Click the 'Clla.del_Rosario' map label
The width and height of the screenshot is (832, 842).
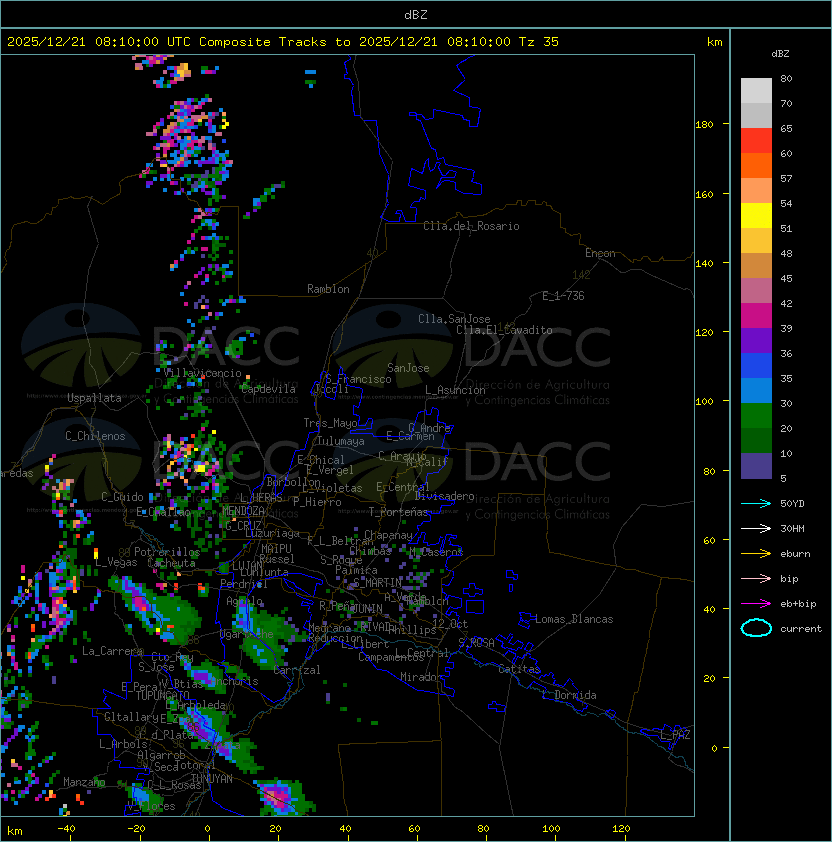[471, 226]
